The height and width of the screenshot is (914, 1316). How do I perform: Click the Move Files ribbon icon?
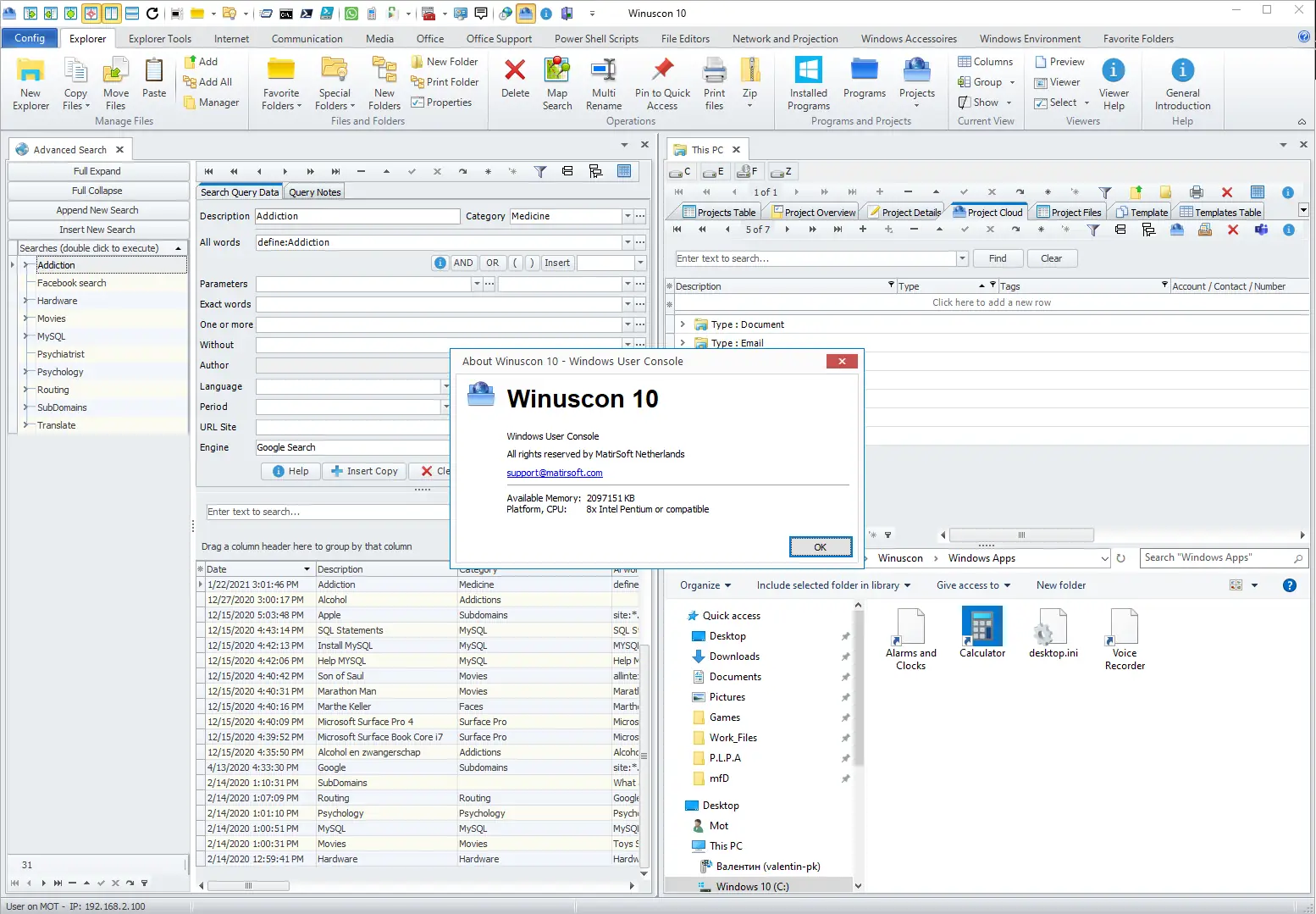click(x=116, y=84)
